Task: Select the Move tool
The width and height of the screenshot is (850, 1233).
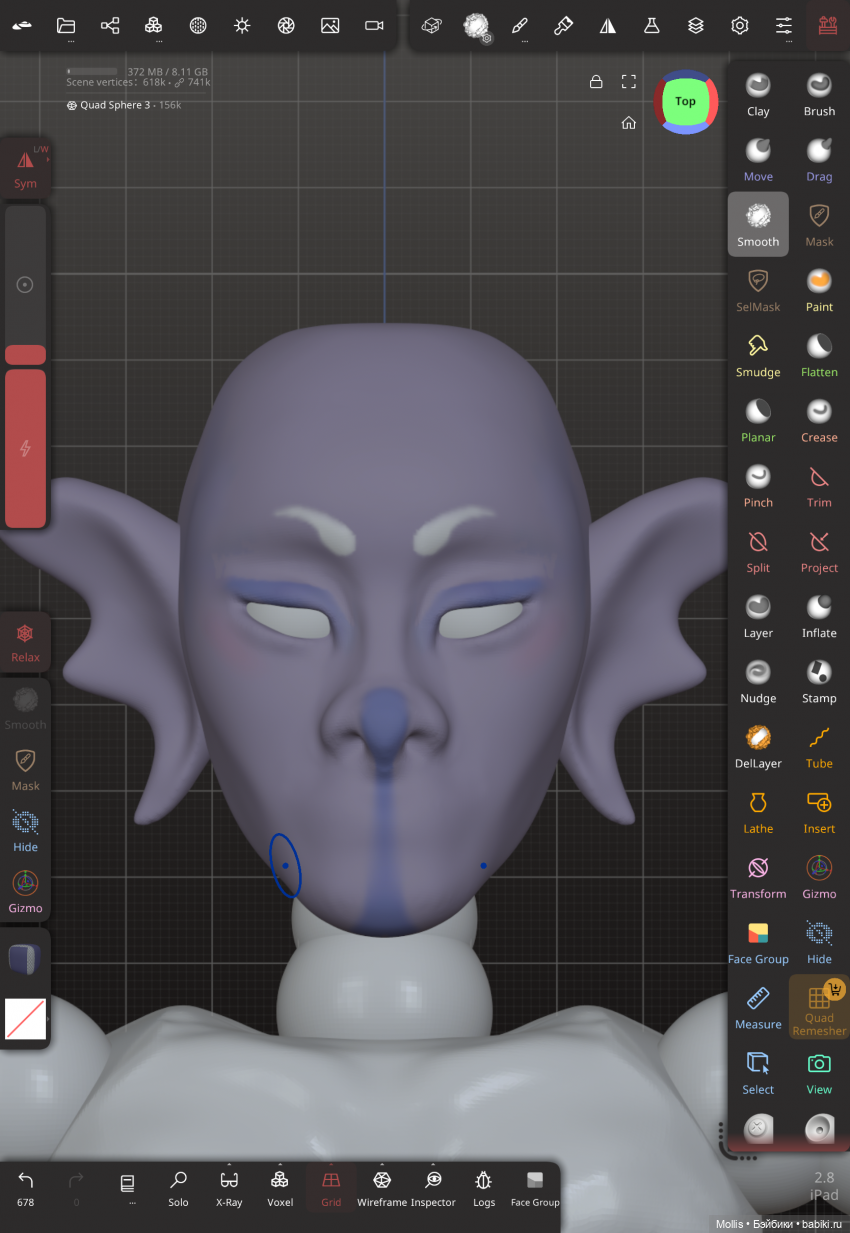Action: click(x=758, y=159)
